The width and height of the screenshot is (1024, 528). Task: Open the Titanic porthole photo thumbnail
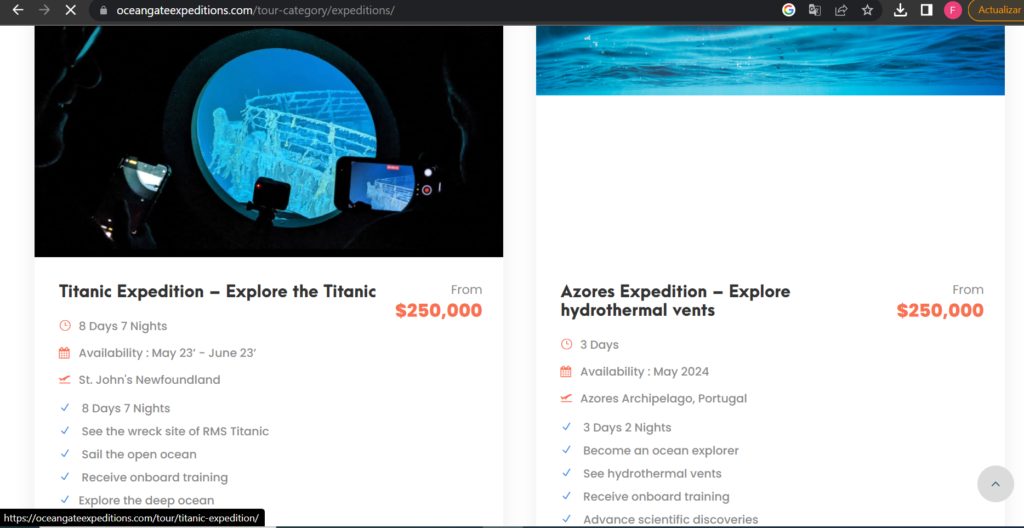coord(268,141)
